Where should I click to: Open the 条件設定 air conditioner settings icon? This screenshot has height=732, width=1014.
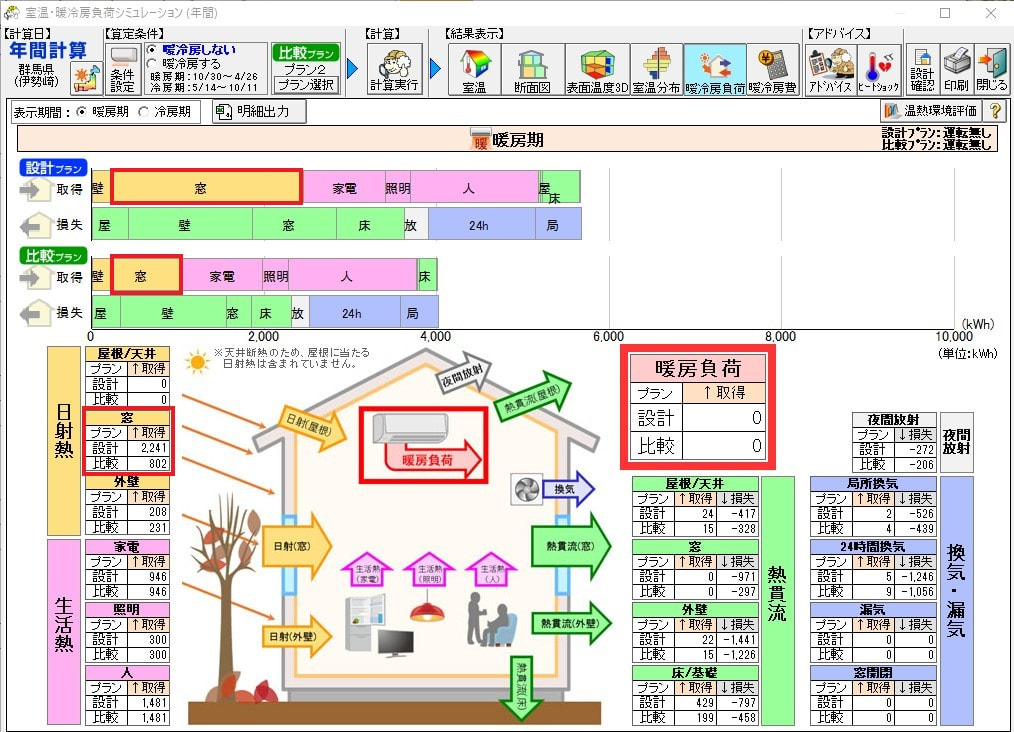pyautogui.click(x=122, y=70)
